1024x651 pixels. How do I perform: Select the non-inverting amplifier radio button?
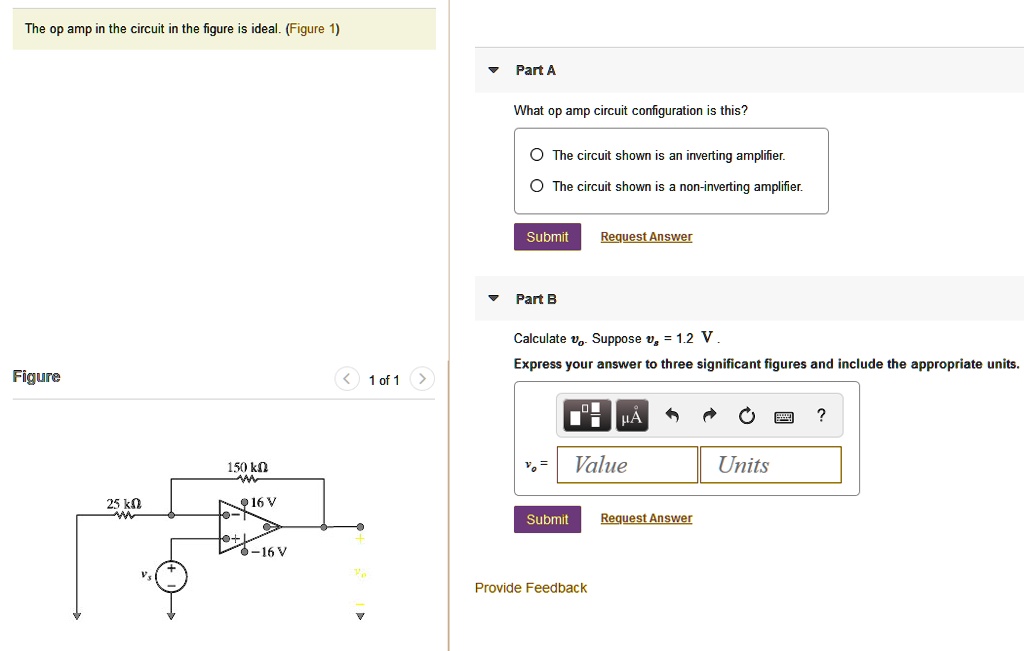pyautogui.click(x=536, y=186)
